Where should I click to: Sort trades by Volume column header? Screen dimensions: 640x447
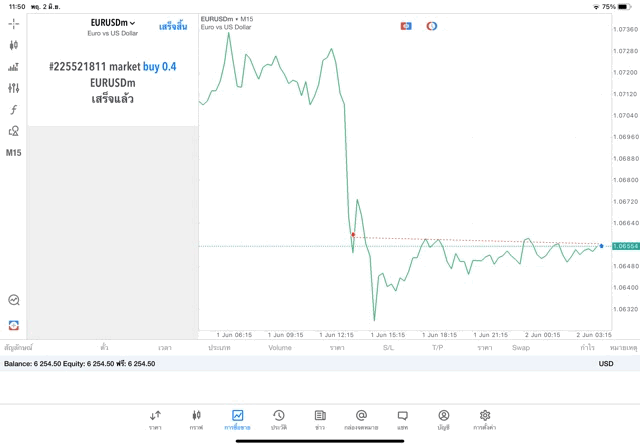pos(280,348)
